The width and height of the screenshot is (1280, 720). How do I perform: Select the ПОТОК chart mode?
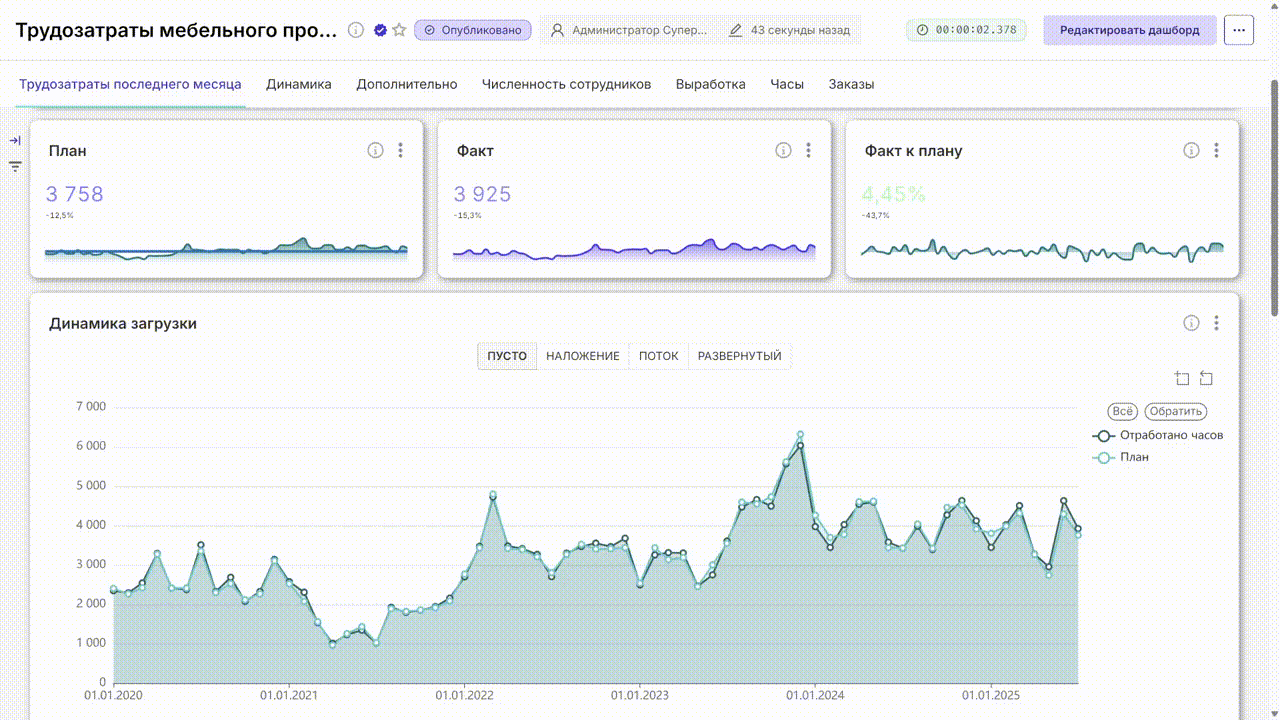[x=659, y=356]
